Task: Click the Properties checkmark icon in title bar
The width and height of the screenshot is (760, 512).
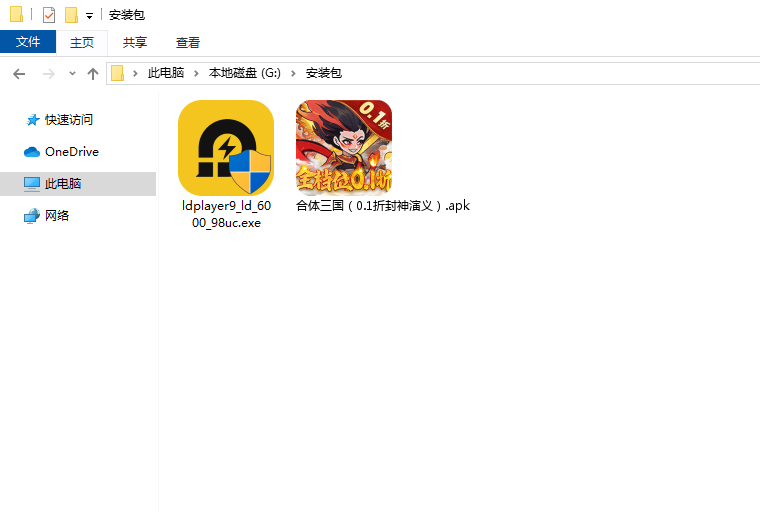Action: [49, 15]
